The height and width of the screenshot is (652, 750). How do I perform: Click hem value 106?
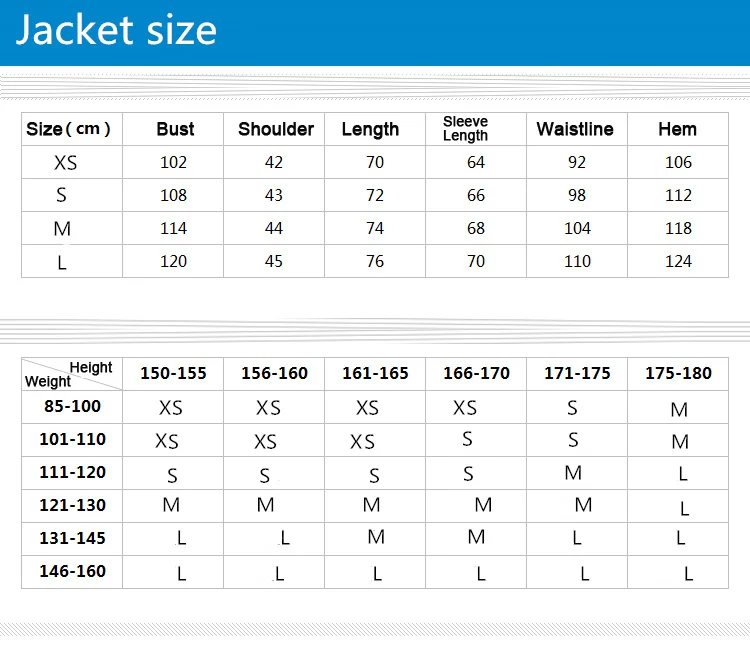coord(678,162)
